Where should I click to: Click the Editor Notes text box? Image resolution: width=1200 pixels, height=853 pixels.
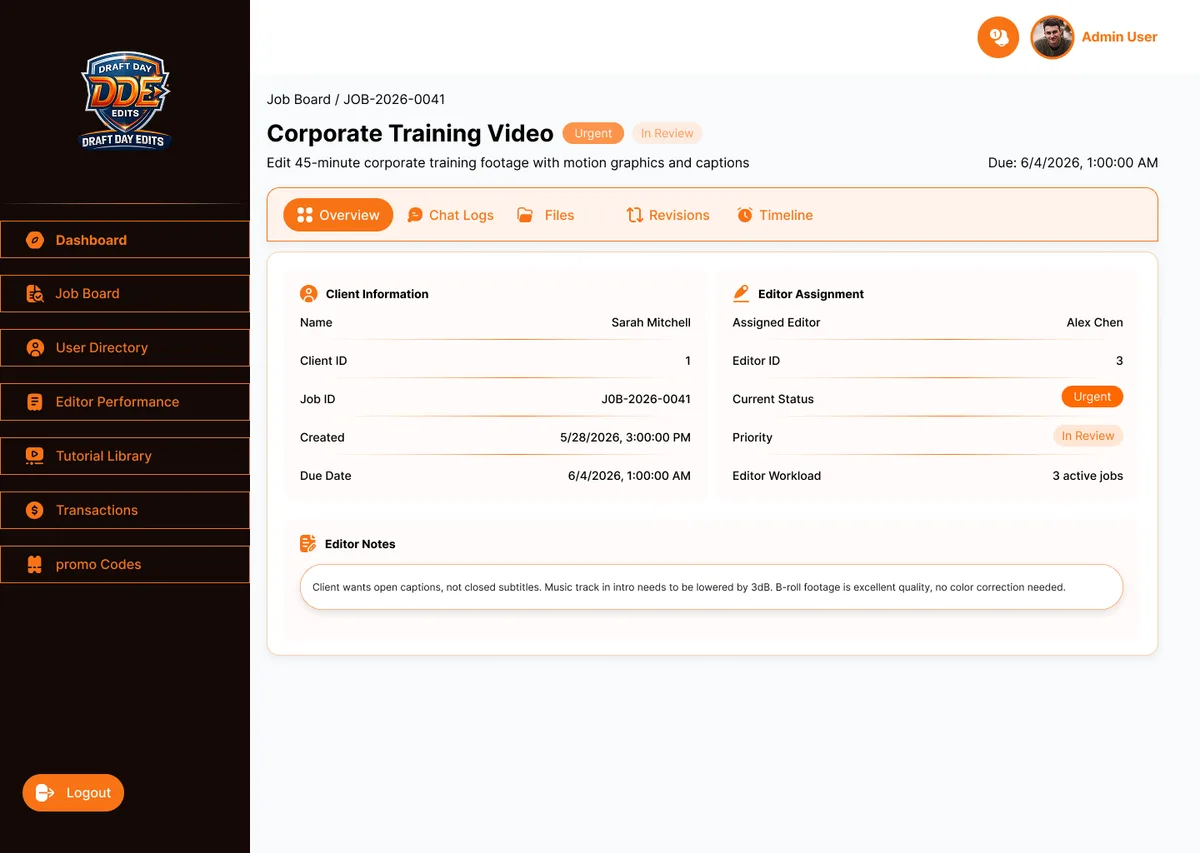click(x=711, y=587)
